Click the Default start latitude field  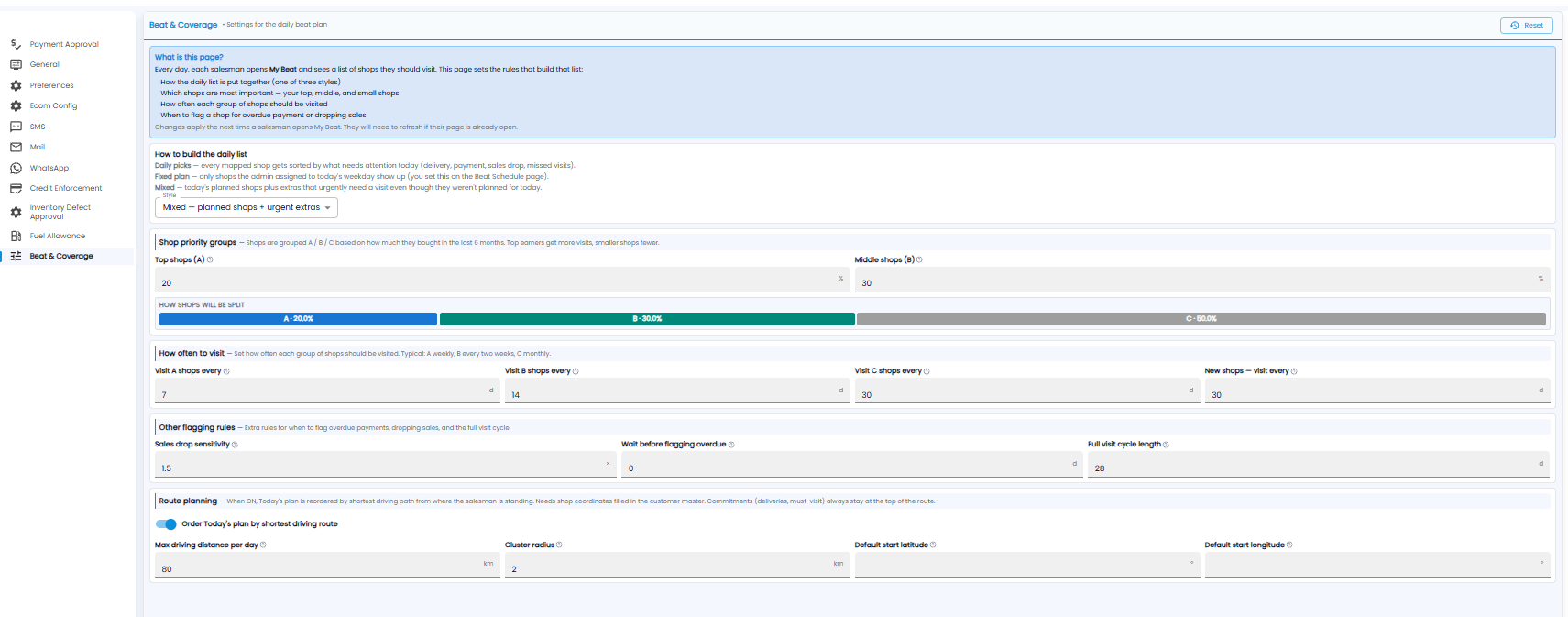pos(1027,565)
